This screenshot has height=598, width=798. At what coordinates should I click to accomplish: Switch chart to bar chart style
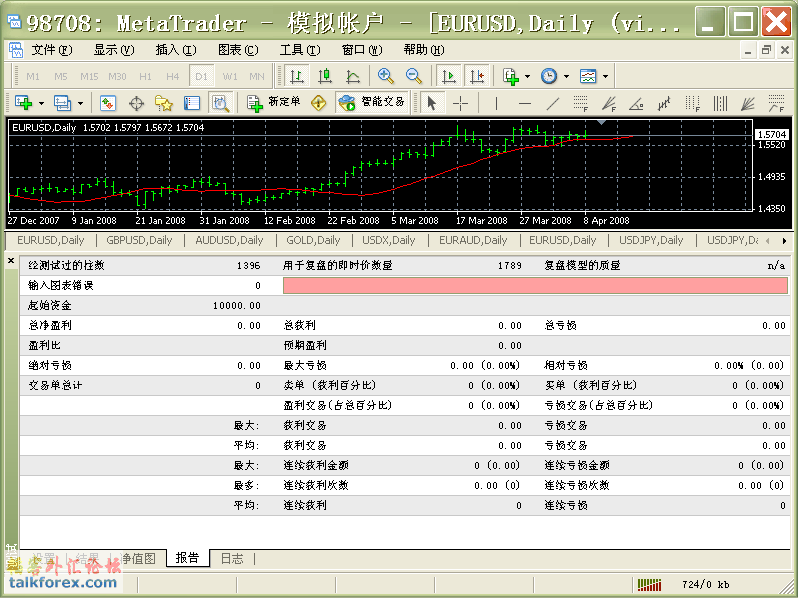point(297,76)
